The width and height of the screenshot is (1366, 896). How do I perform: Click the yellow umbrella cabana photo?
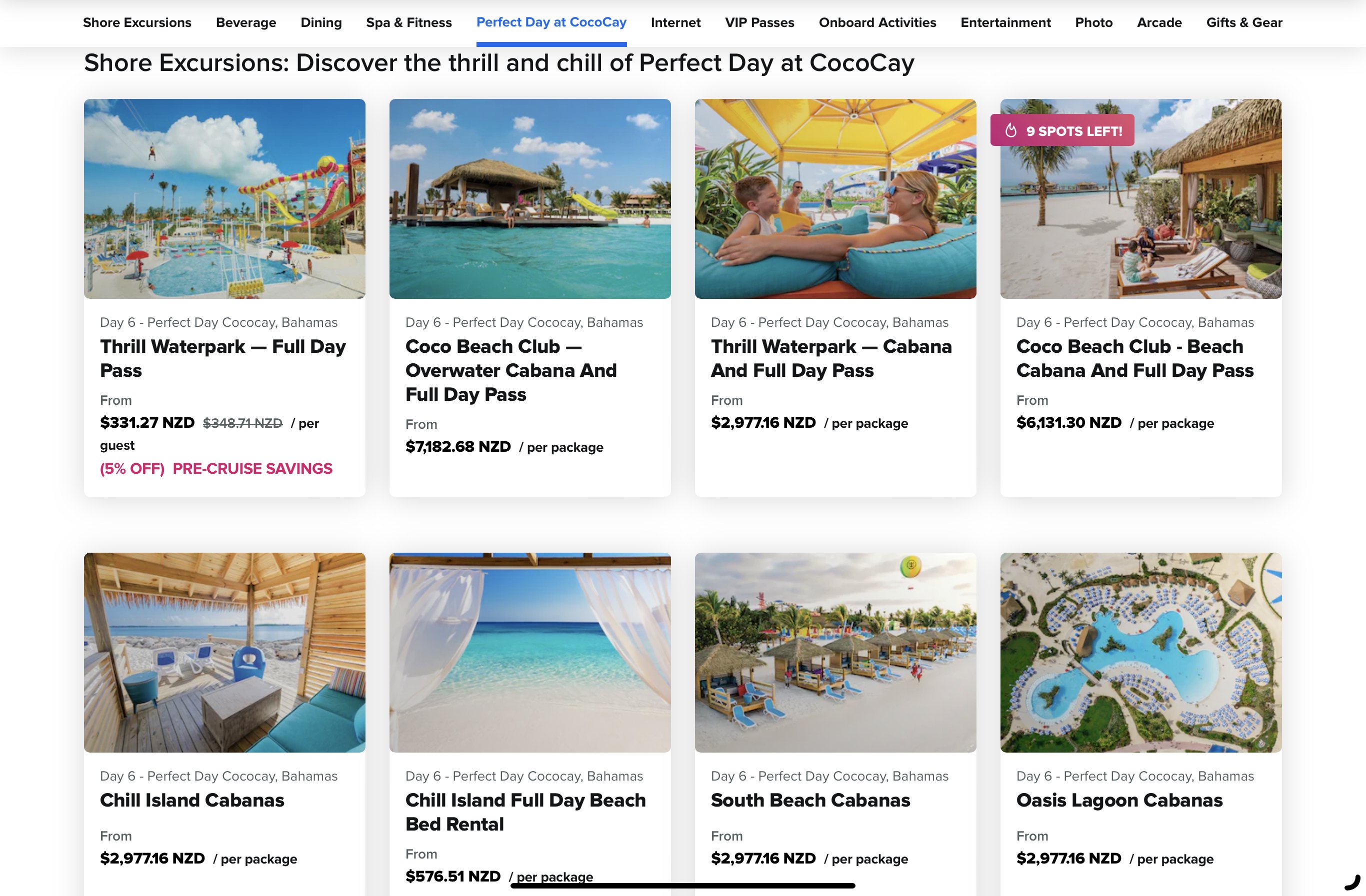pos(835,198)
